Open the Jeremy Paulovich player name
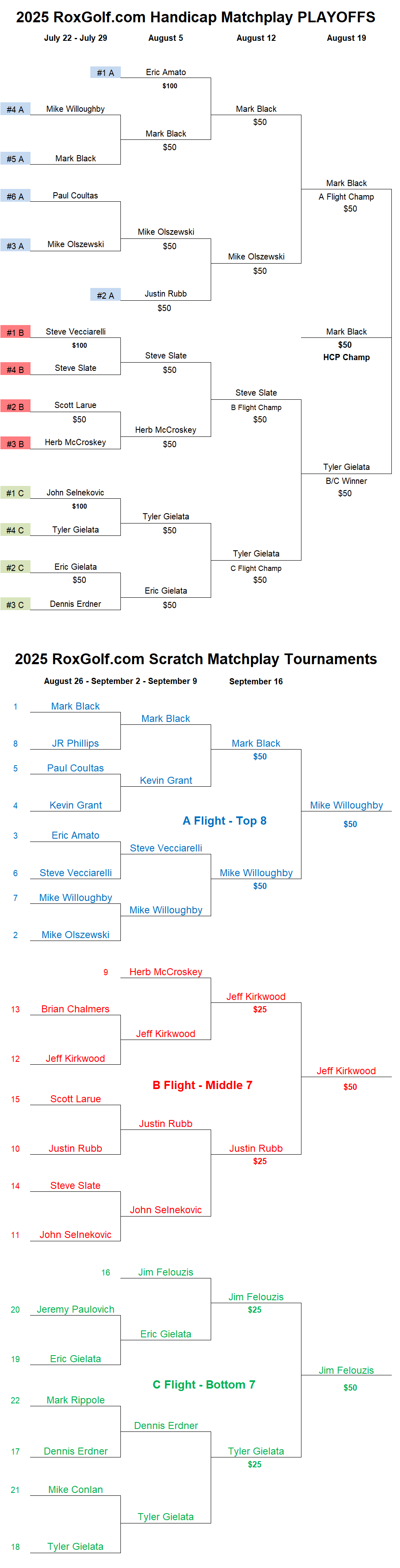 75,1309
